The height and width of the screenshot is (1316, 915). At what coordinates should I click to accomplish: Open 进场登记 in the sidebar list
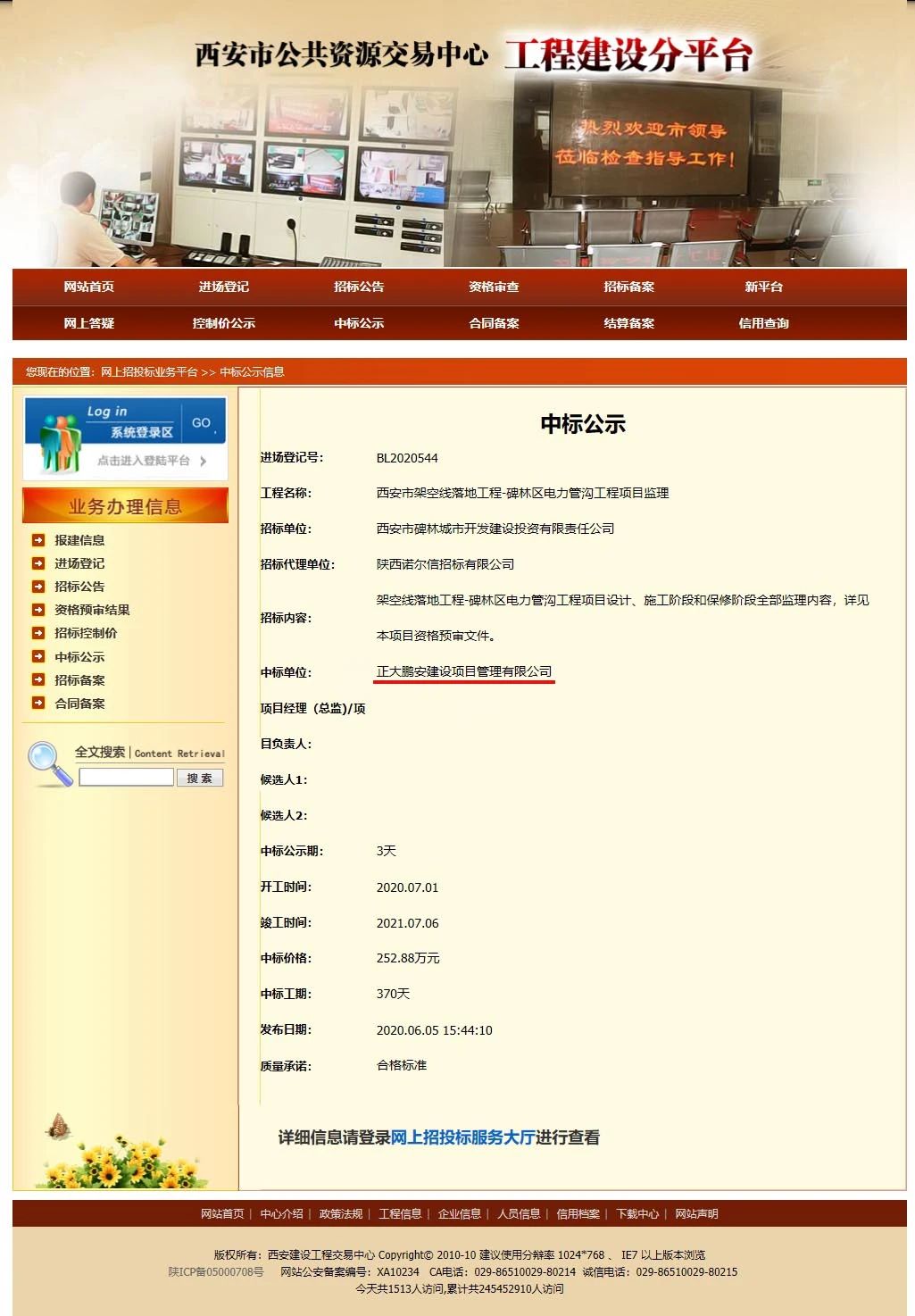pyautogui.click(x=79, y=563)
